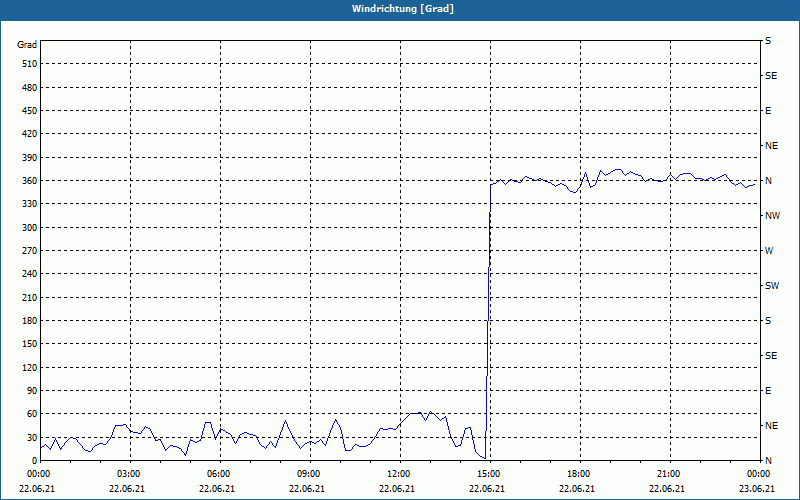Click the 30 y-axis tick label
Viewport: 800px width, 500px height.
pos(32,437)
